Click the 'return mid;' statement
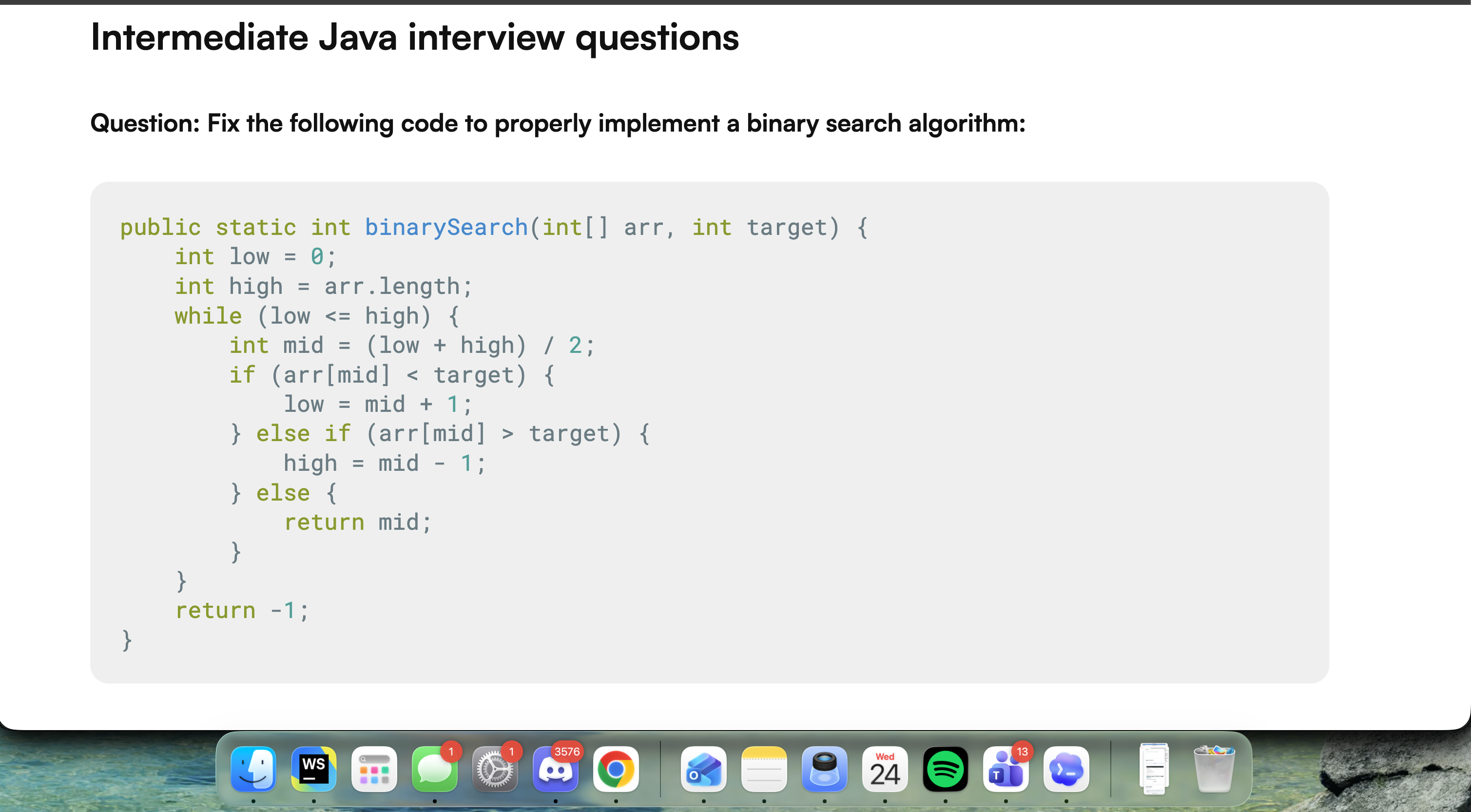The width and height of the screenshot is (1471, 812). point(357,522)
